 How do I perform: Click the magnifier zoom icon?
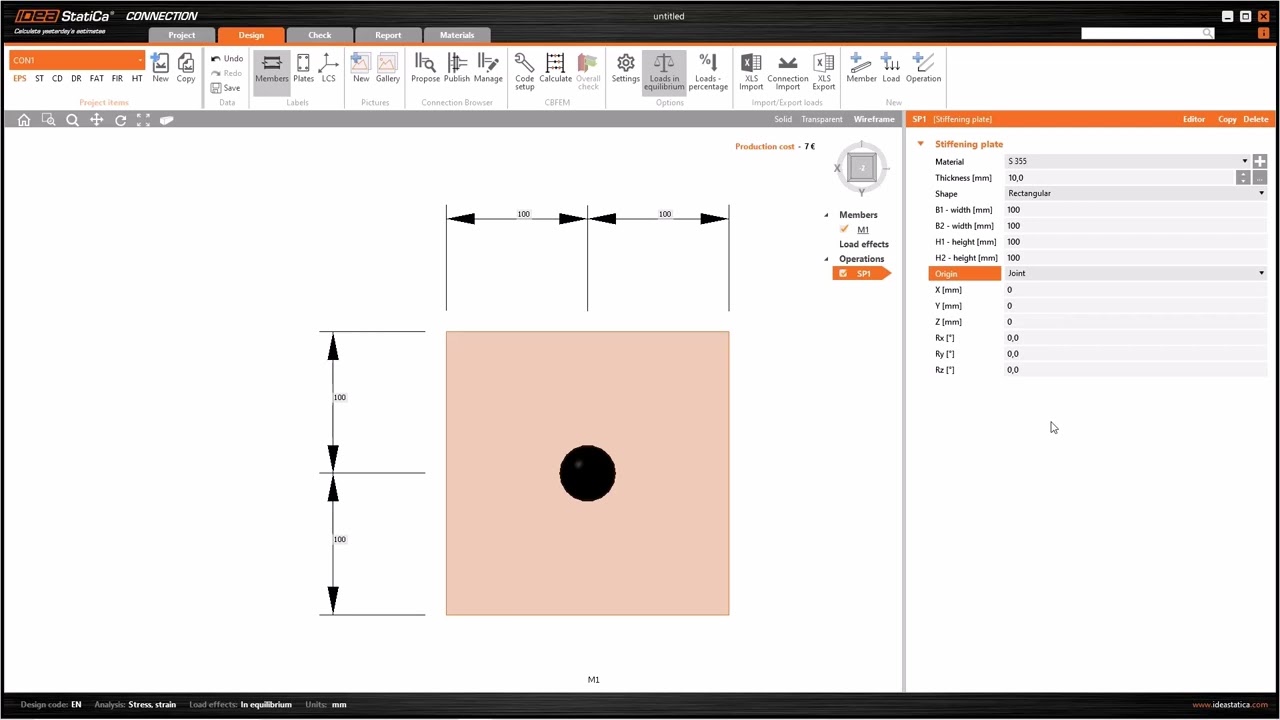click(x=72, y=120)
